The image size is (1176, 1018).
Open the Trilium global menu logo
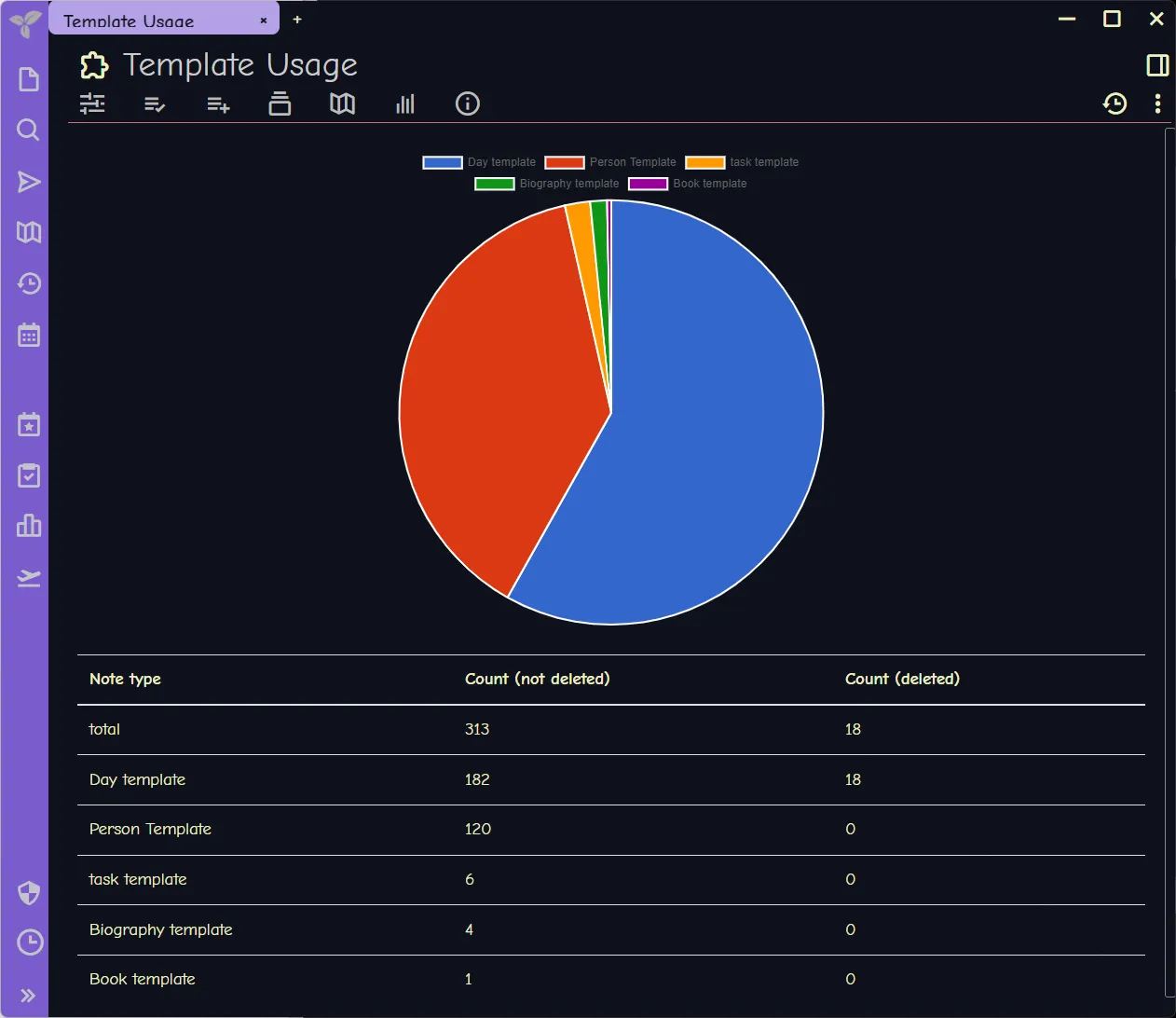pos(25,21)
